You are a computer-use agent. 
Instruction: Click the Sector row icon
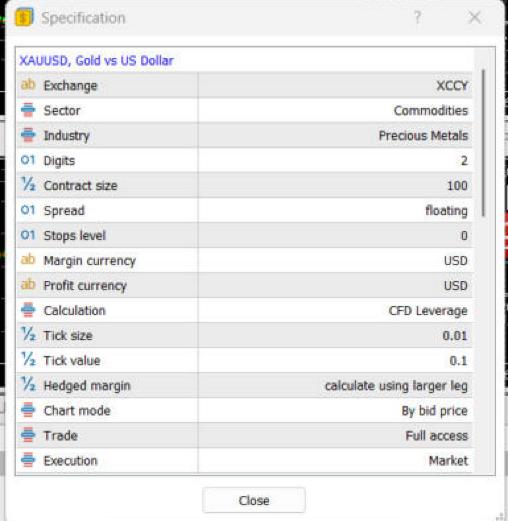pos(28,110)
